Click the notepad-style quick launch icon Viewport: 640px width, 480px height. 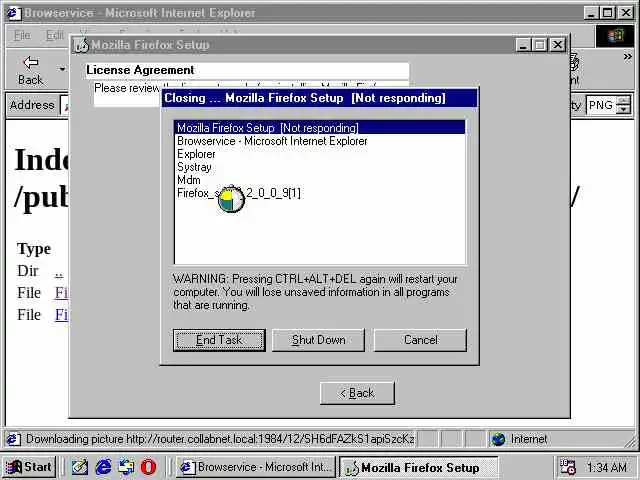(80, 467)
